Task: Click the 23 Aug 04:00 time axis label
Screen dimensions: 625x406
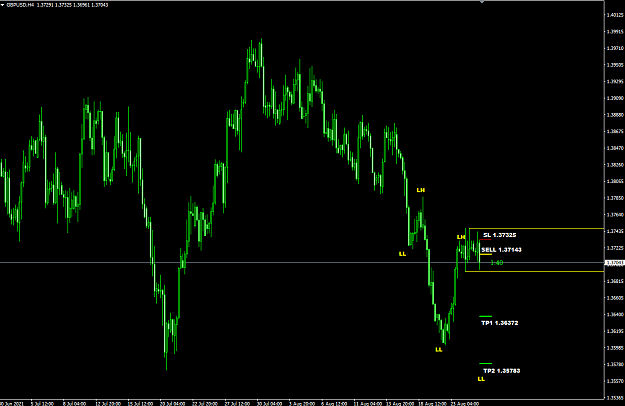Action: (x=465, y=404)
